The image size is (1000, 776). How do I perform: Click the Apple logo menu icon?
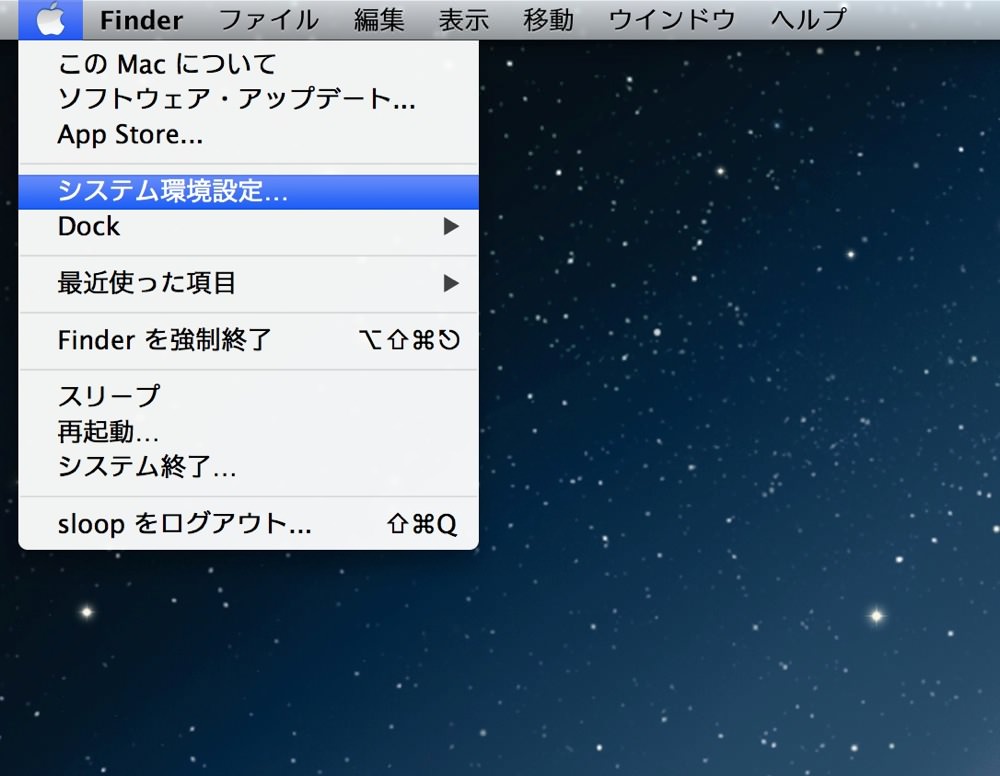(x=50, y=19)
